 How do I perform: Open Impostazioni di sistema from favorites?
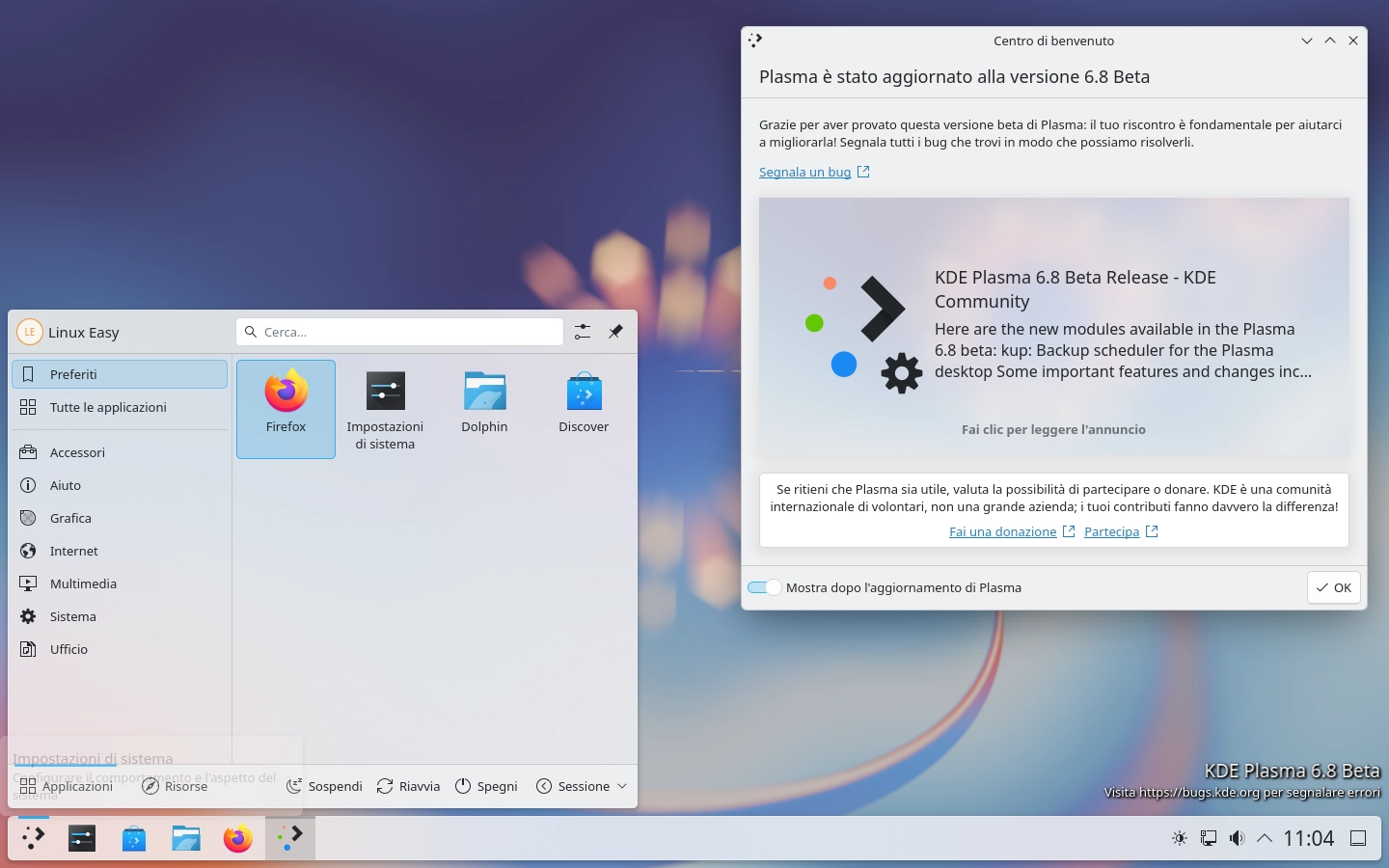tap(385, 409)
